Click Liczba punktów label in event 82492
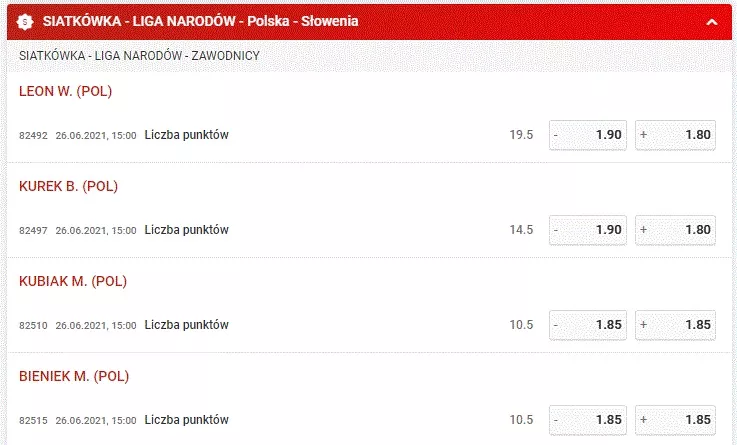This screenshot has height=445, width=737. click(x=187, y=135)
